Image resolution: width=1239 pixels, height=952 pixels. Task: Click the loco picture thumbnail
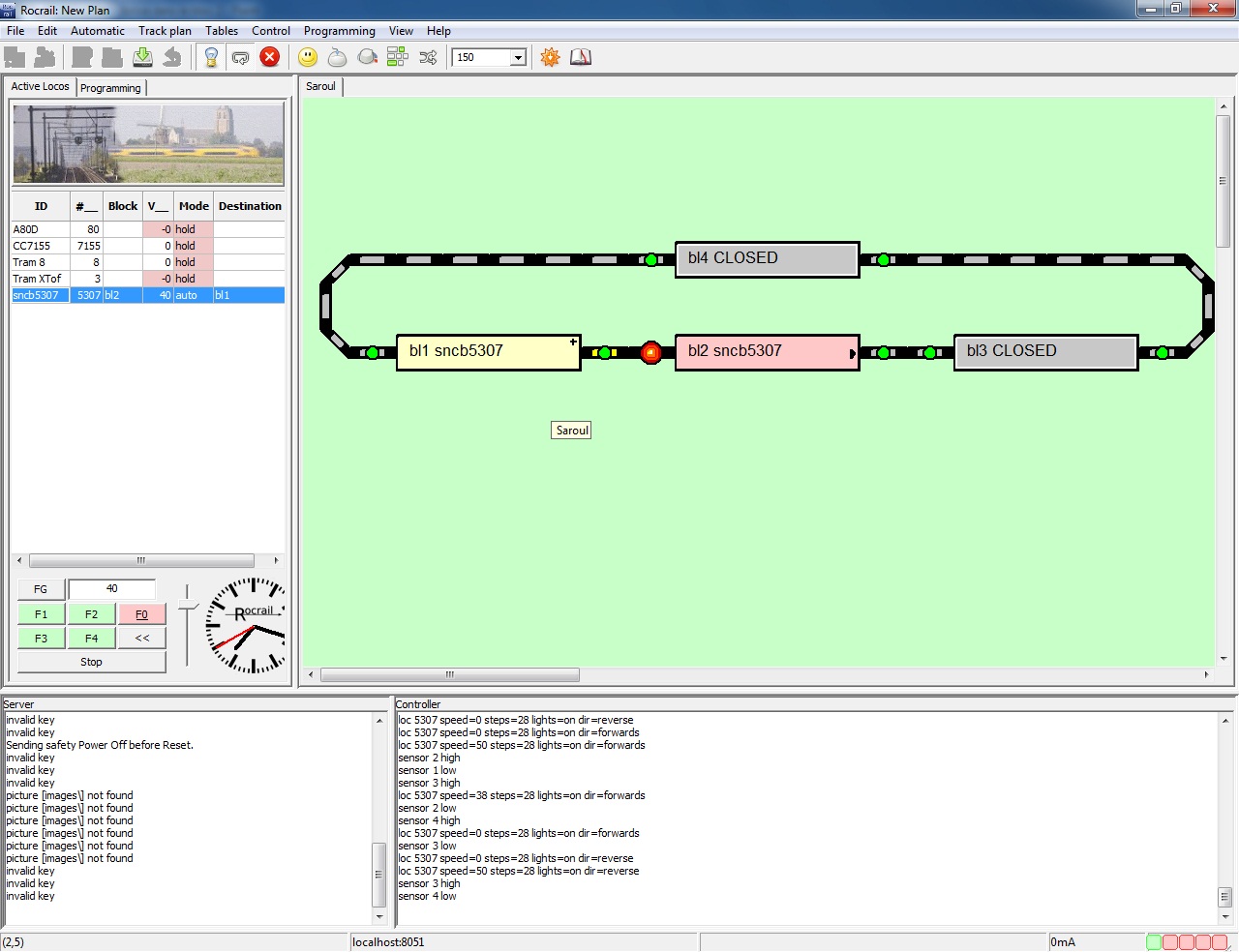148,144
